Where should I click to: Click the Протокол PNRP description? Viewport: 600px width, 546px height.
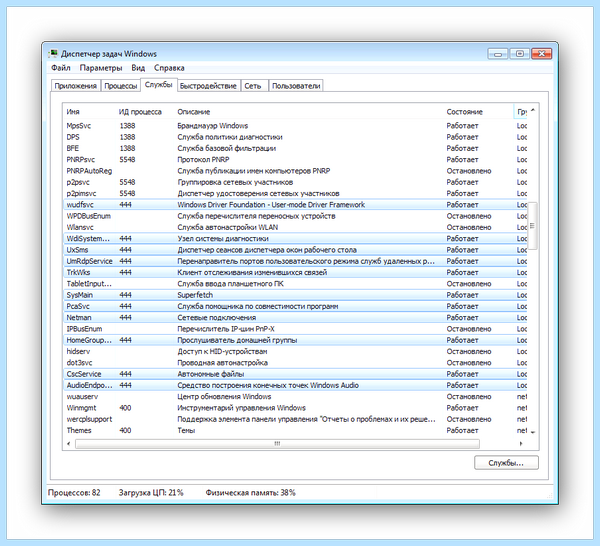tap(203, 160)
